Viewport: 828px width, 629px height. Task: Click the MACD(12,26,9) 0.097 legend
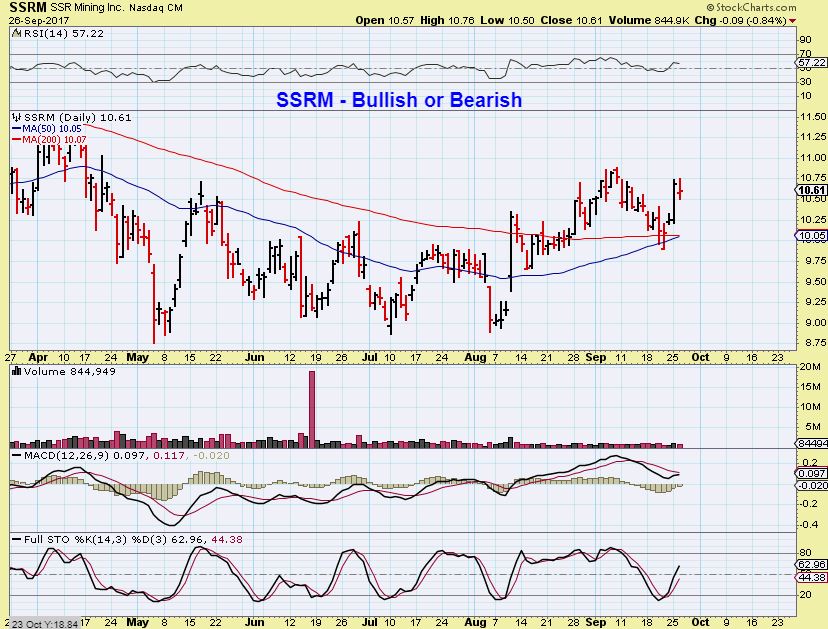coord(80,455)
